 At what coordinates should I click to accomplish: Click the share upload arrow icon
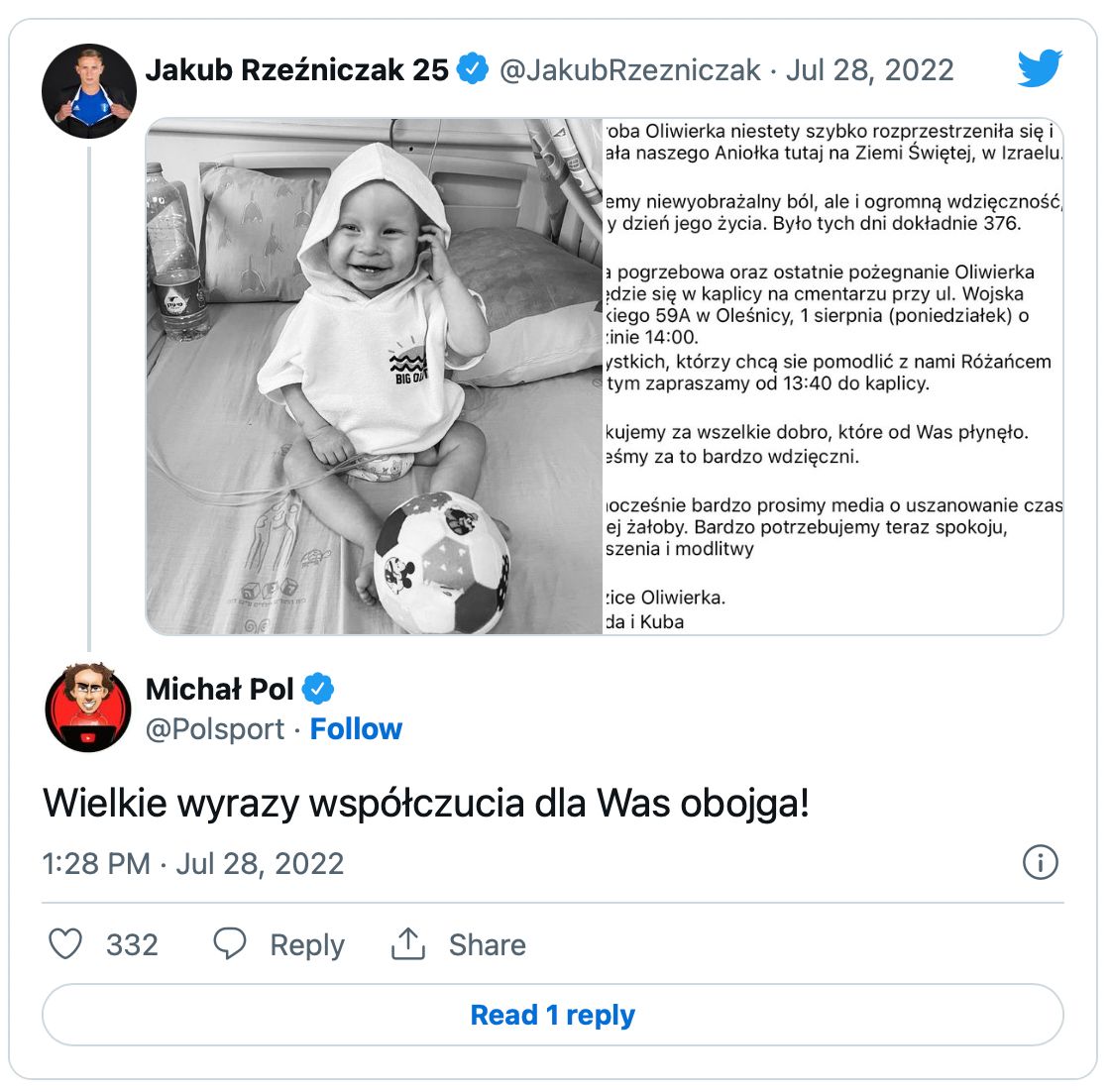click(408, 943)
